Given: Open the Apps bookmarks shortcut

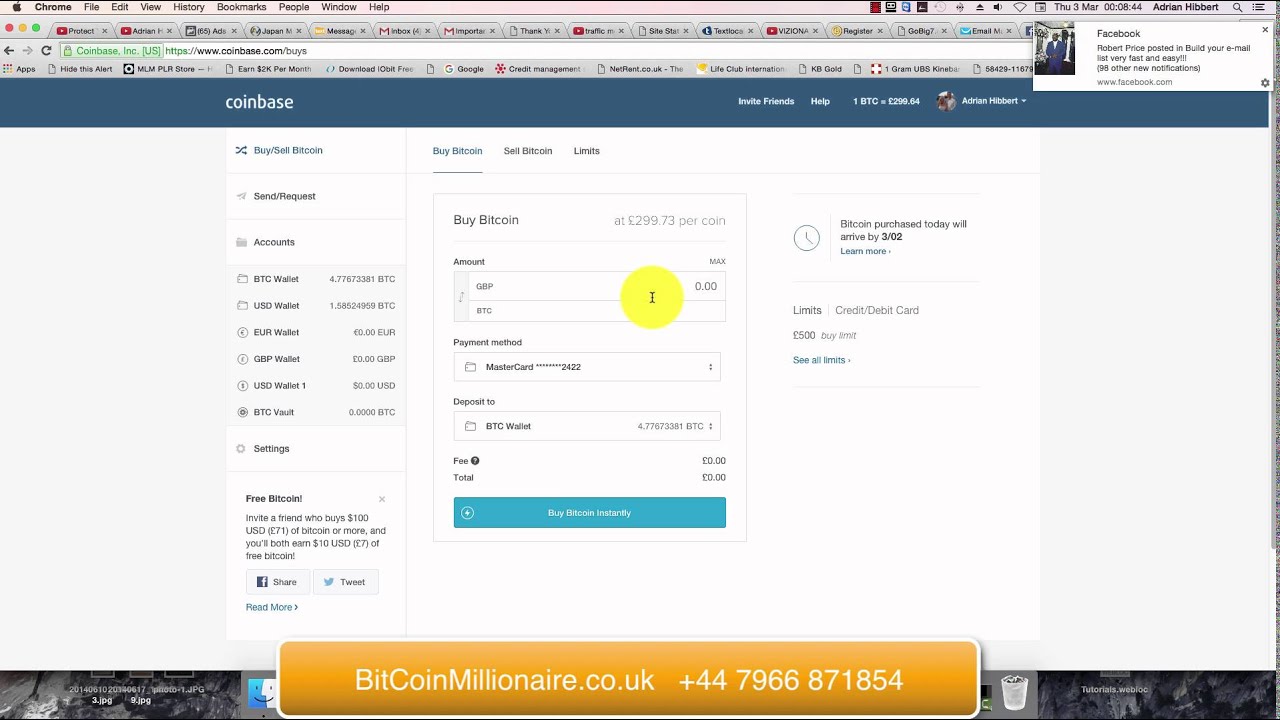Looking at the screenshot, I should click(19, 69).
